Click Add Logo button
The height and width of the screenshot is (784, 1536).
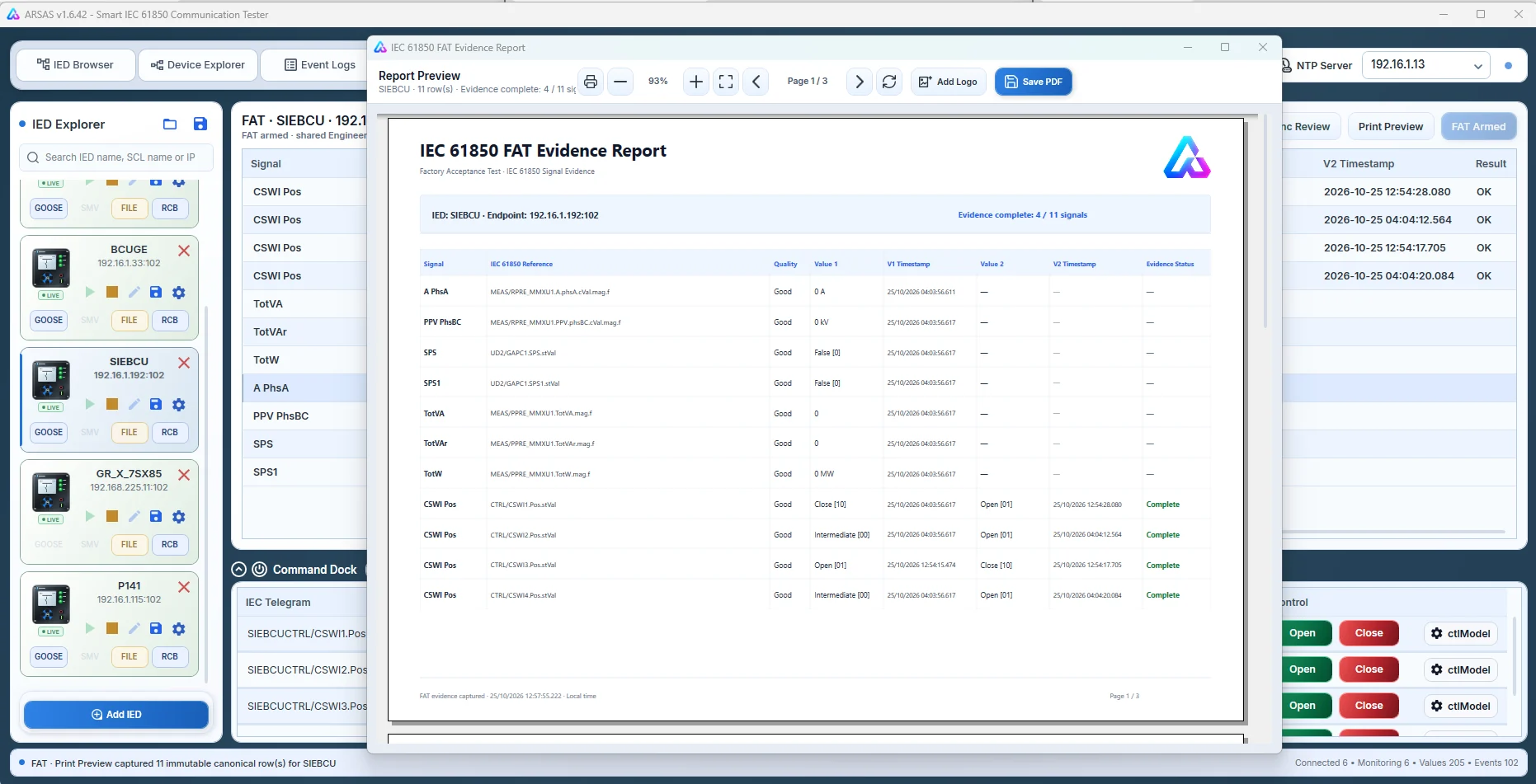(948, 82)
